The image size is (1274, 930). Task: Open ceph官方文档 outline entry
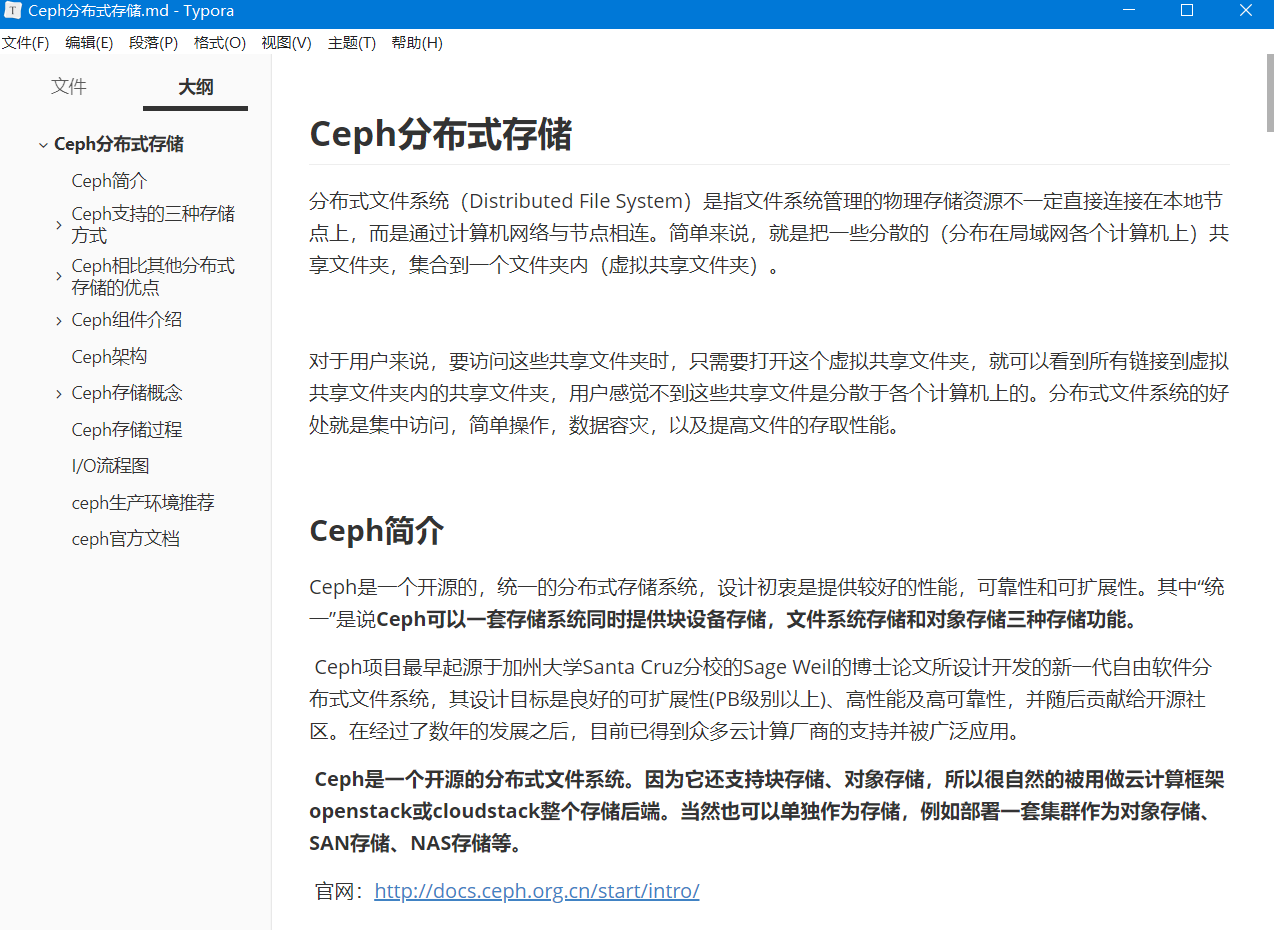click(x=126, y=539)
